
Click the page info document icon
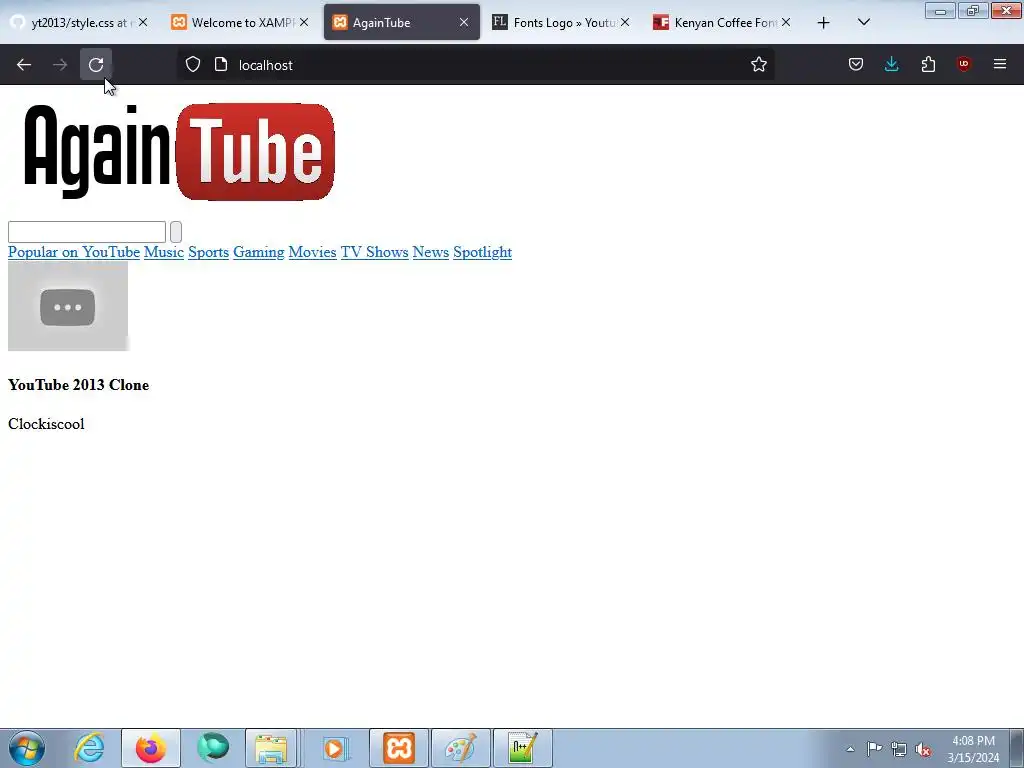221,65
